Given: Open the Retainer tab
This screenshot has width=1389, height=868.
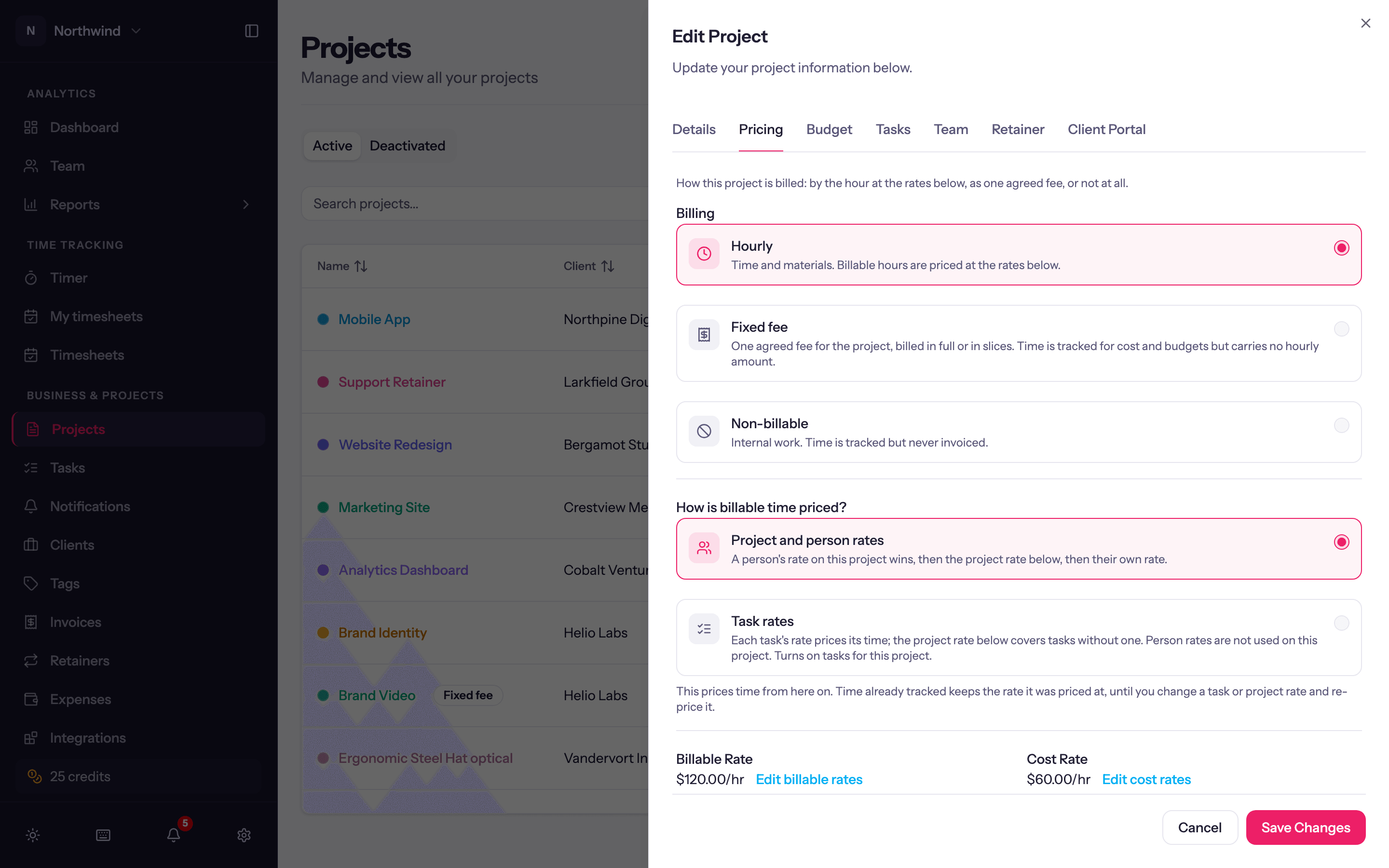Looking at the screenshot, I should pyautogui.click(x=1018, y=129).
